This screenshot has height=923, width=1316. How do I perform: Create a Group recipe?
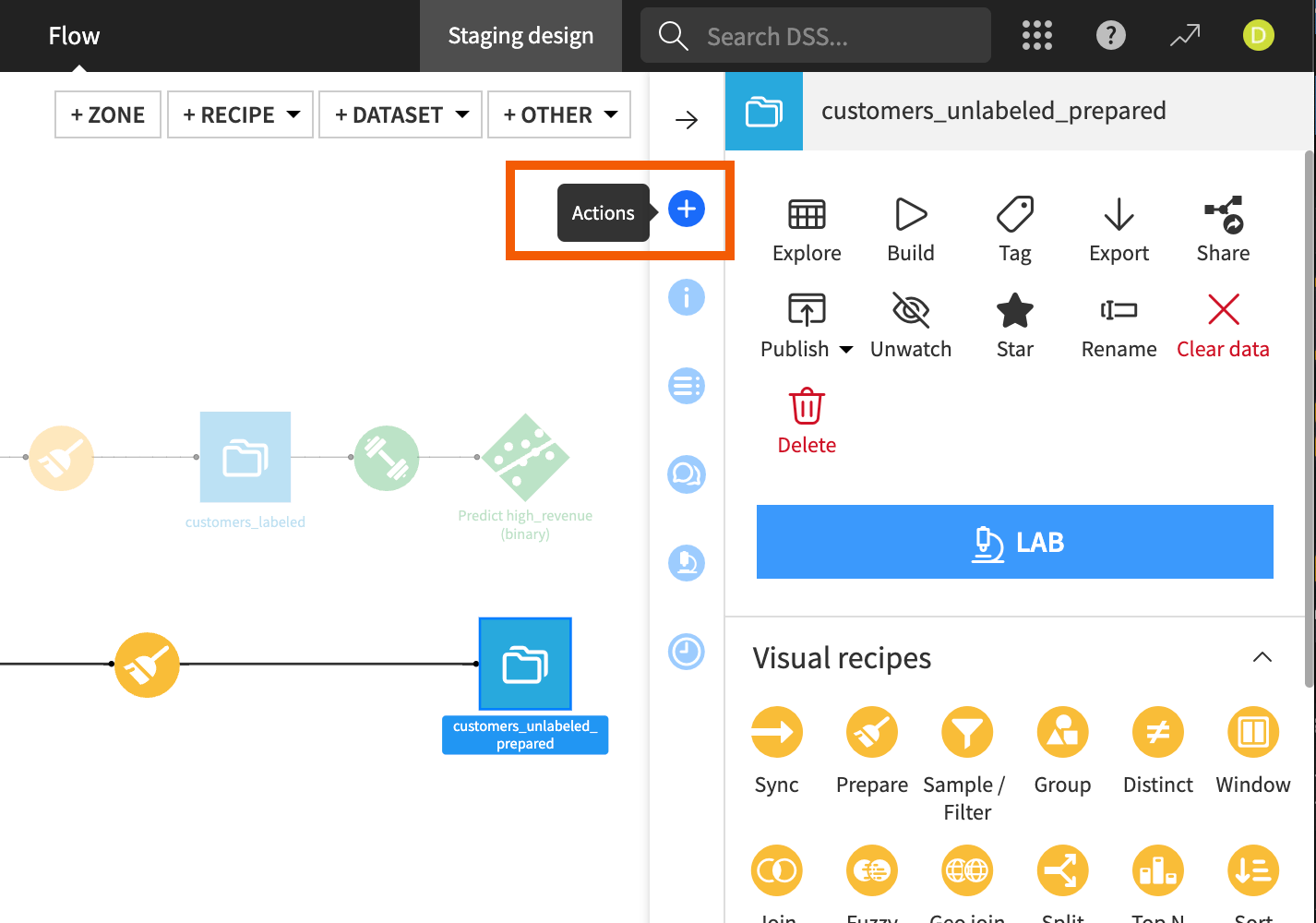(1062, 751)
